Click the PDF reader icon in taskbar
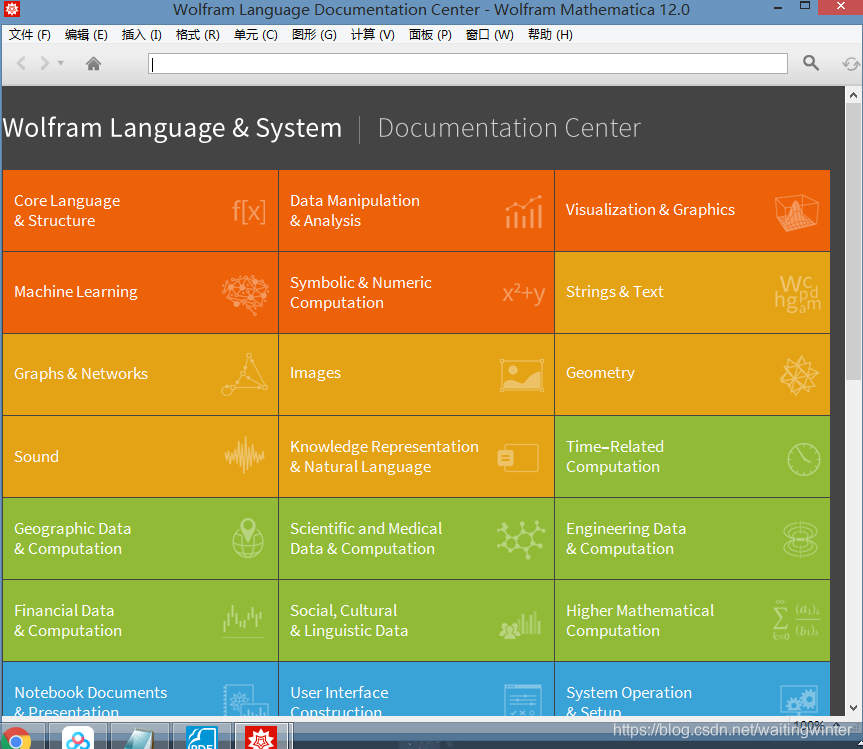The image size is (863, 749). click(x=201, y=737)
